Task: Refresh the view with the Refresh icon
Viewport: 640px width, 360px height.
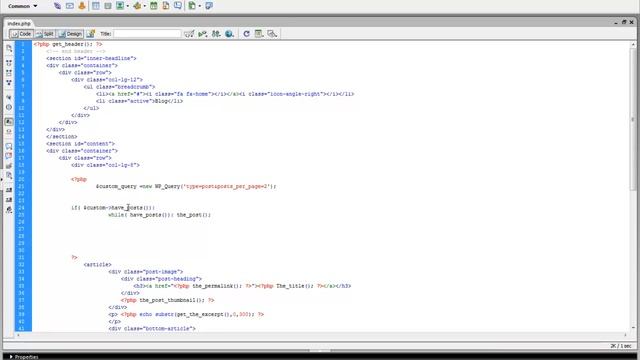Action: pos(246,34)
